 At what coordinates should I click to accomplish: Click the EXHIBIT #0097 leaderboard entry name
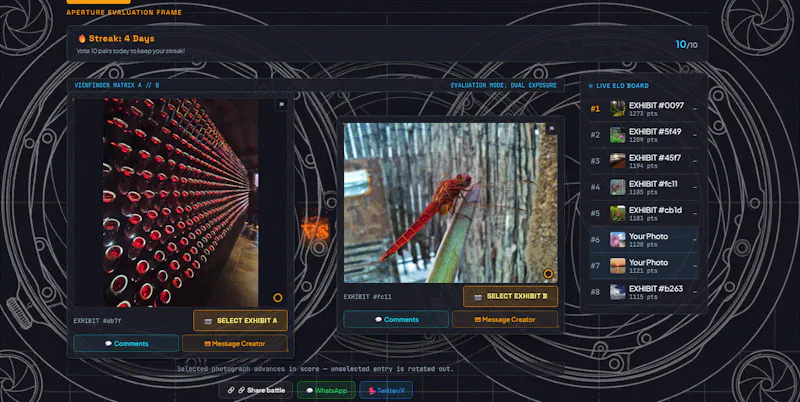click(656, 106)
